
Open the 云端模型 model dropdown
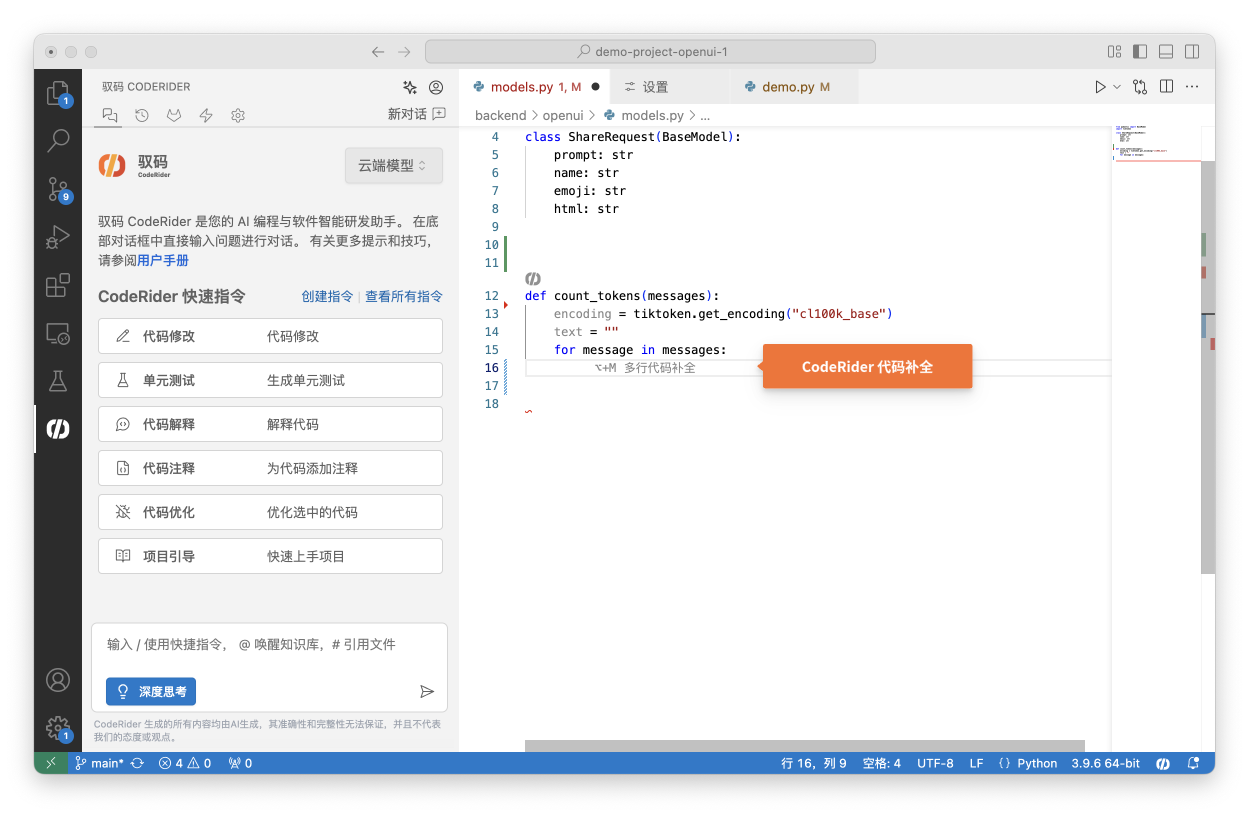[x=394, y=166]
